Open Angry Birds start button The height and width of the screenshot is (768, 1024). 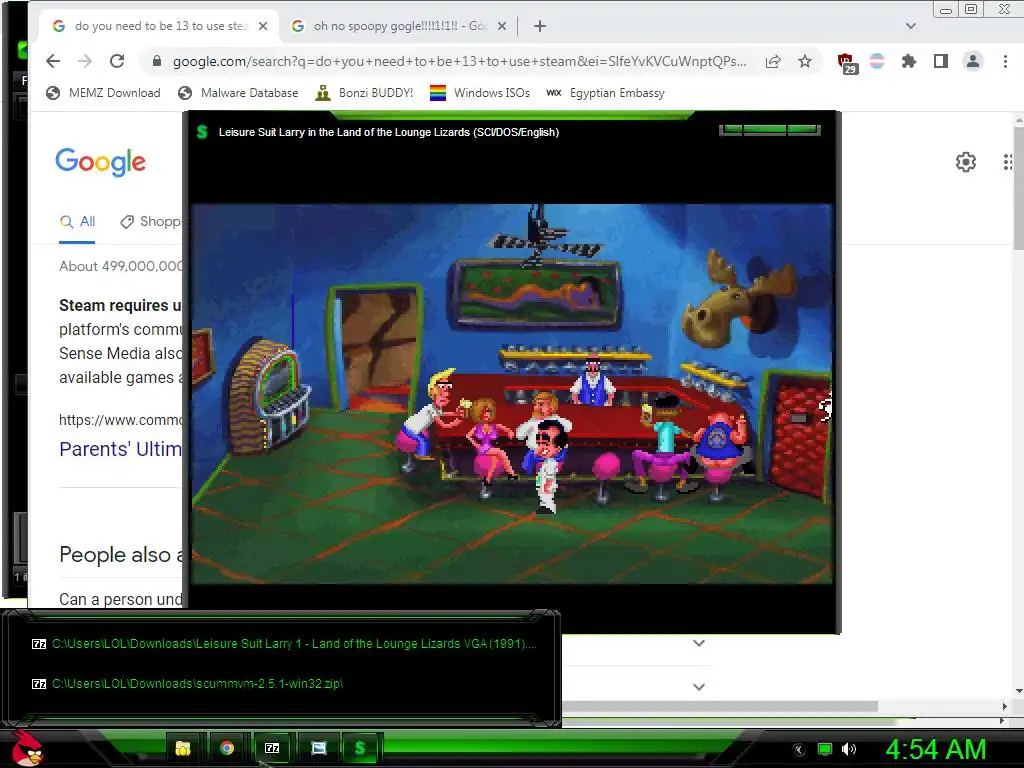pos(27,748)
